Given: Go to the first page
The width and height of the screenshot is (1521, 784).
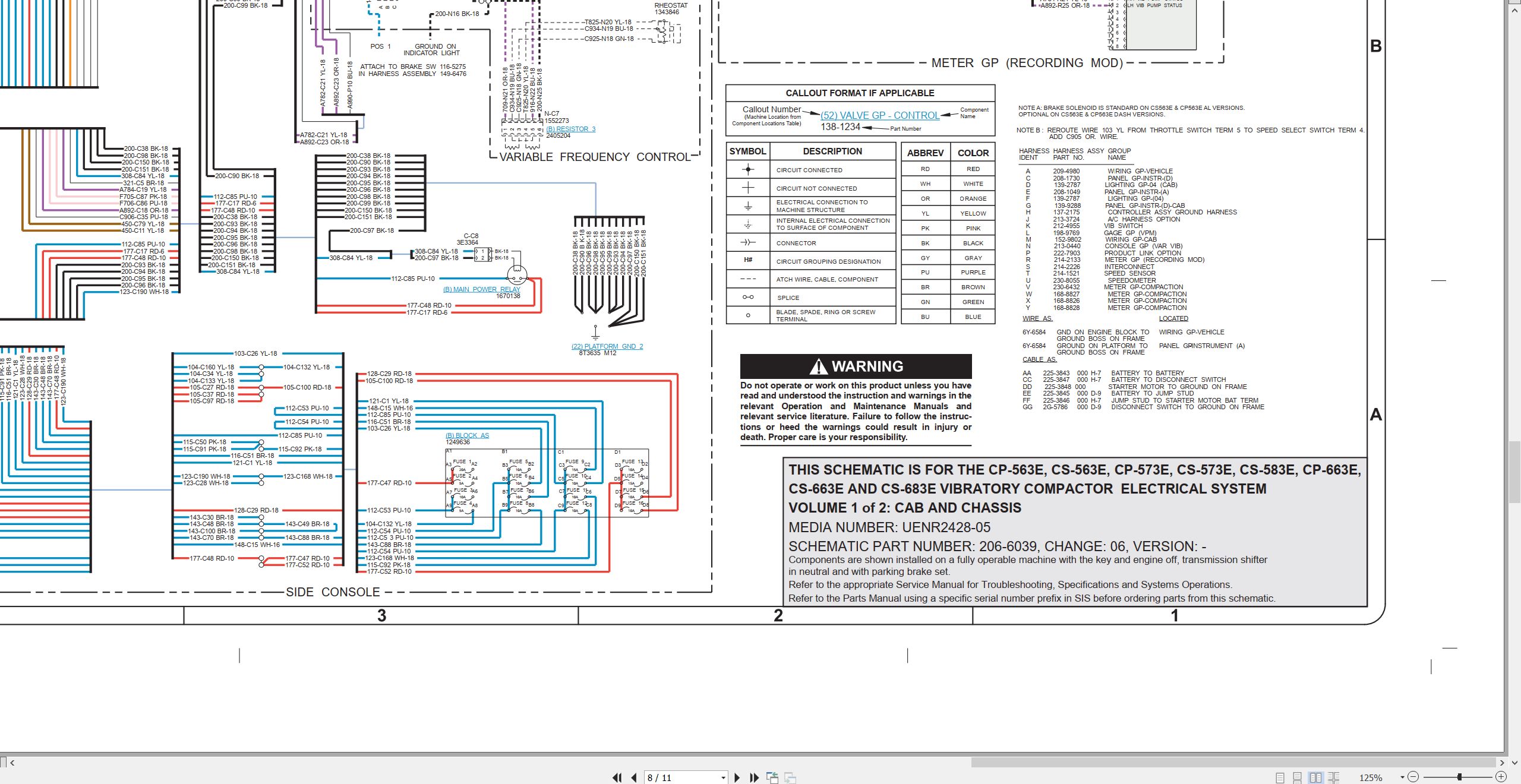Looking at the screenshot, I should coord(617,777).
